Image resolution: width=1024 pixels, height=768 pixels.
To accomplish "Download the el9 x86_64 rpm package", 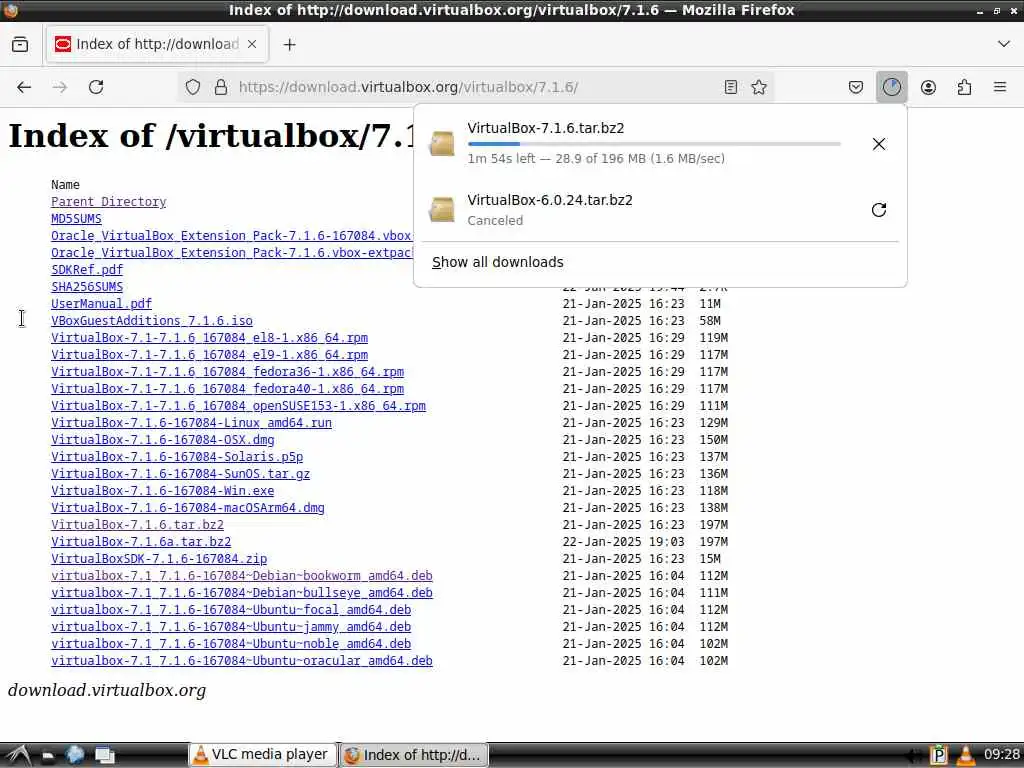I will pos(210,355).
